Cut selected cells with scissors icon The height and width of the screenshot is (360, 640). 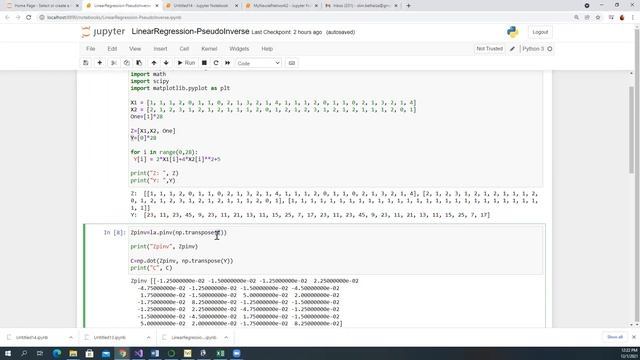pyautogui.click(x=114, y=63)
